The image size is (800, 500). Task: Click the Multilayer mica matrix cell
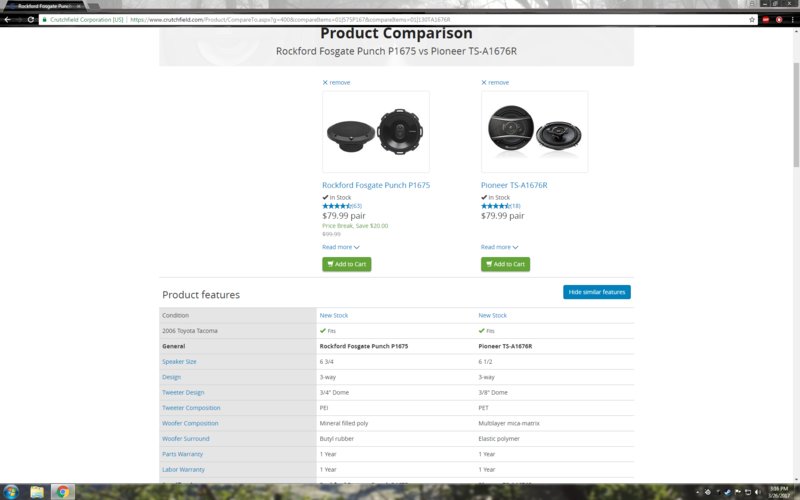(x=509, y=423)
